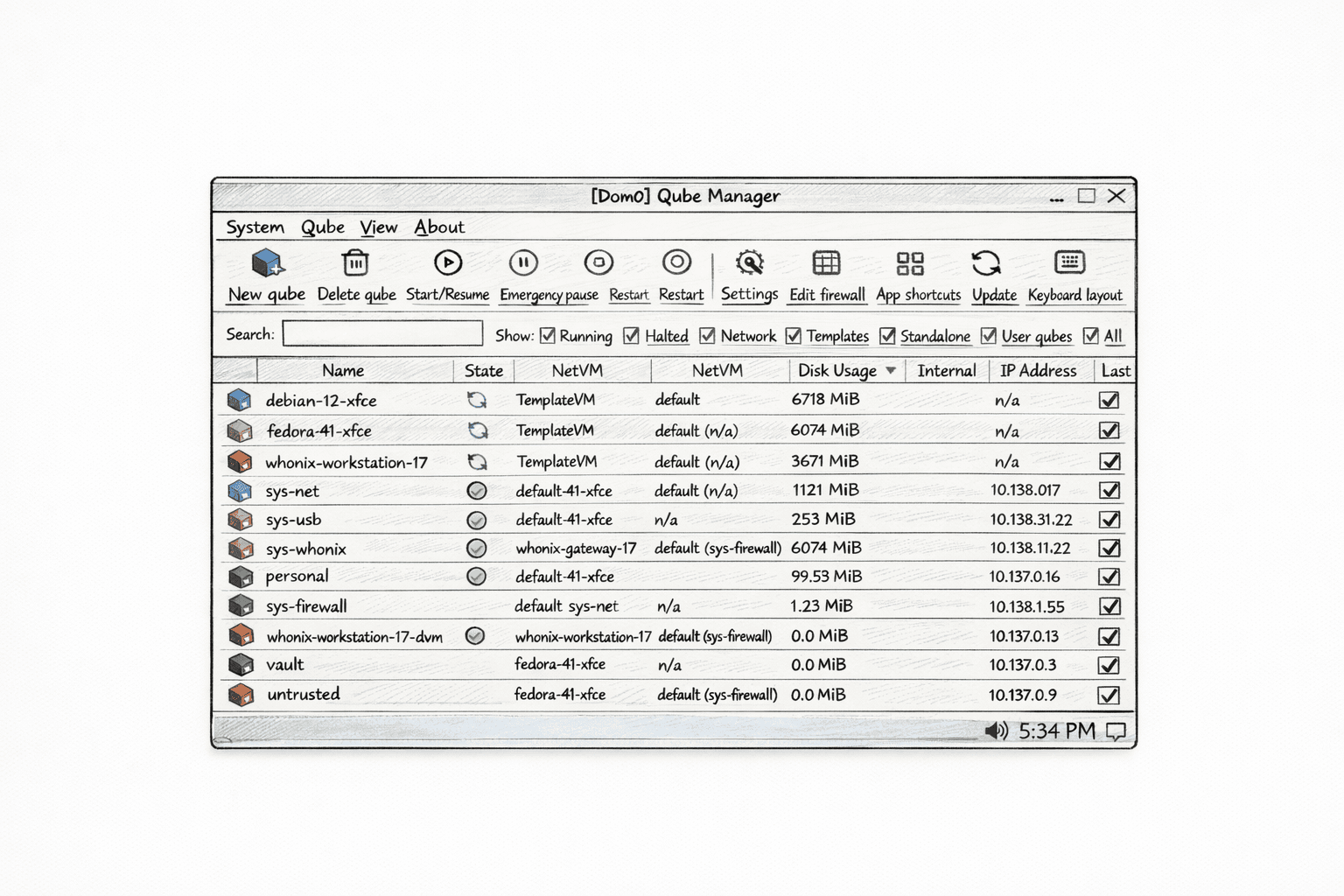Viewport: 1344px width, 896px height.
Task: Open the Qube menu
Action: point(323,227)
